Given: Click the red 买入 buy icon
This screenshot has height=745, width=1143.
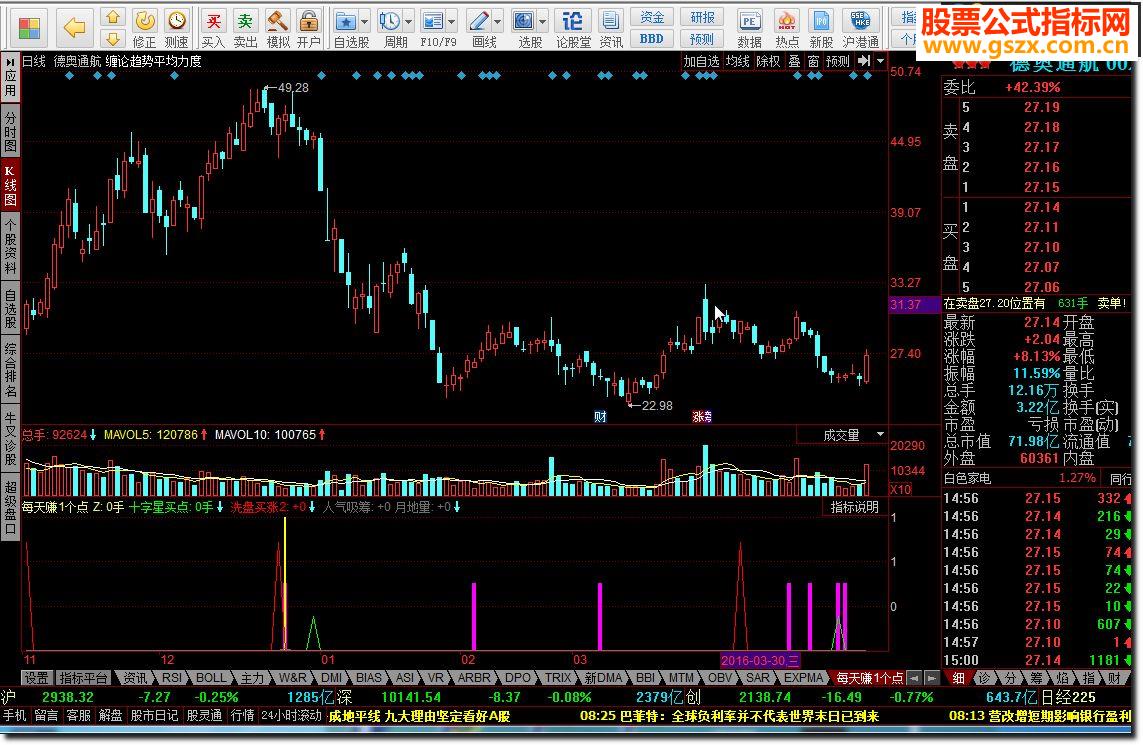Looking at the screenshot, I should [213, 28].
